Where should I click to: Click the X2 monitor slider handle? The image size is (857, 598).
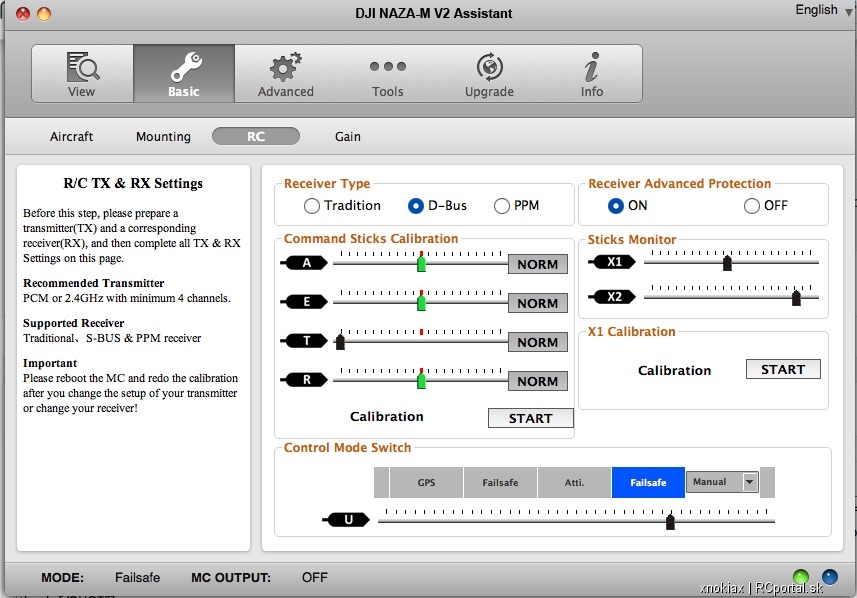[796, 298]
